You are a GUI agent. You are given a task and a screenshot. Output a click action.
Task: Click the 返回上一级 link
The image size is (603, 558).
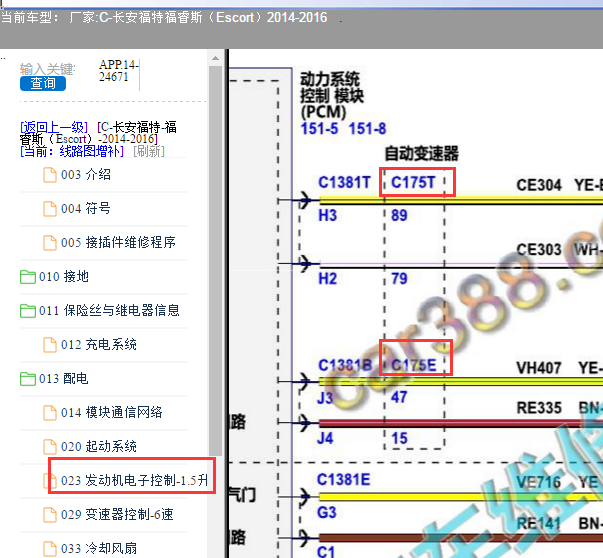click(x=54, y=127)
